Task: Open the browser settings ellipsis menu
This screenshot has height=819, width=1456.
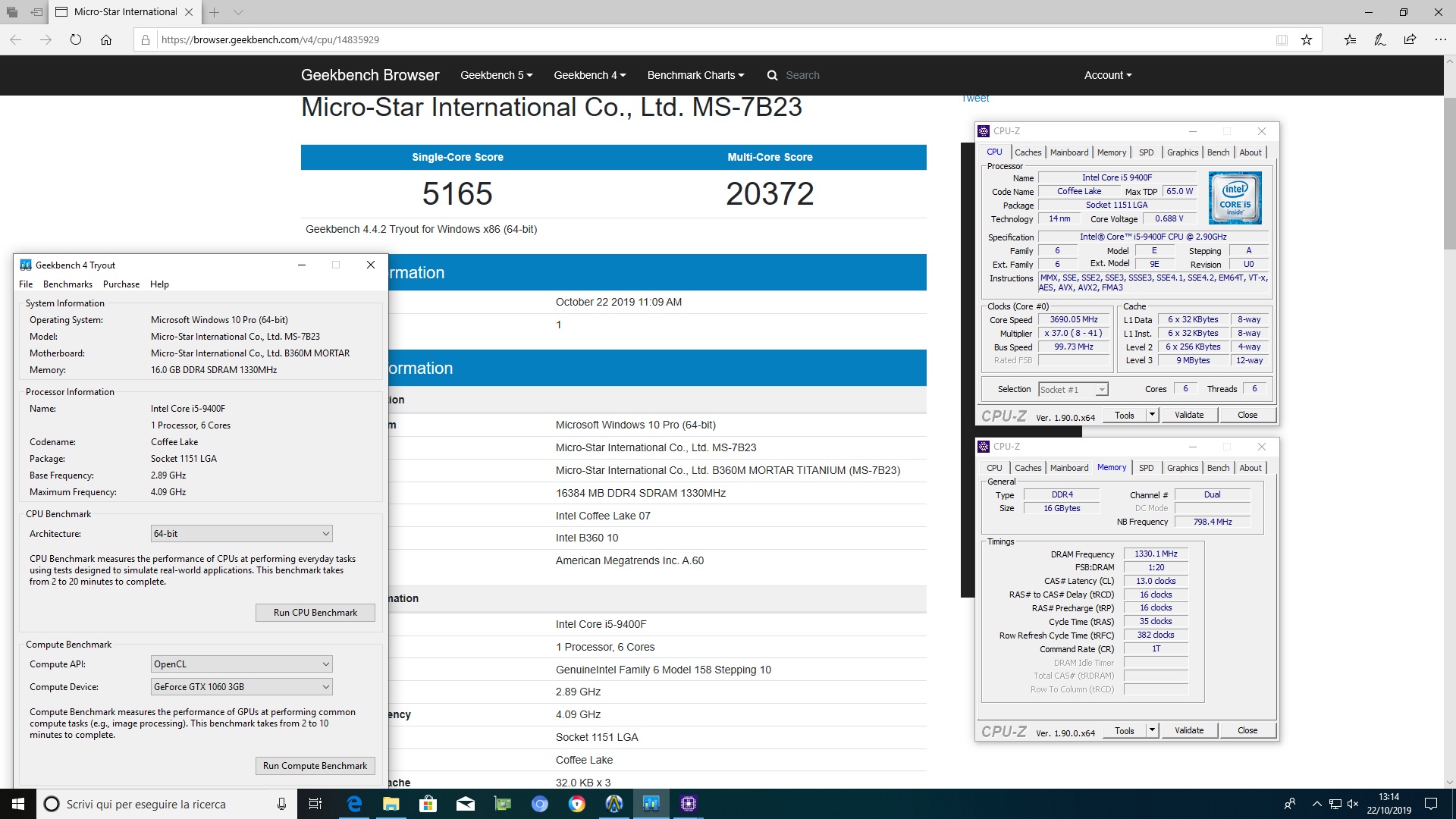Action: coord(1440,39)
